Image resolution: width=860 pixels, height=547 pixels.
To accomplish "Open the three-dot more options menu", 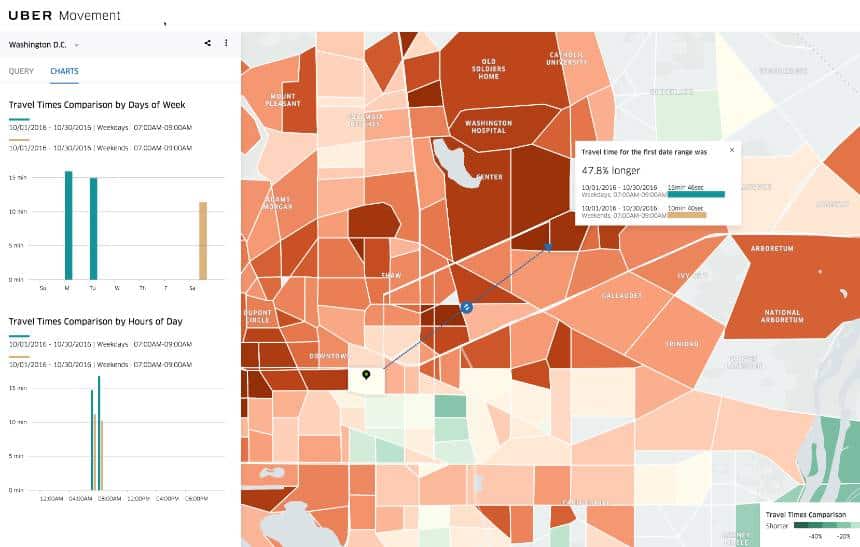I will click(226, 43).
